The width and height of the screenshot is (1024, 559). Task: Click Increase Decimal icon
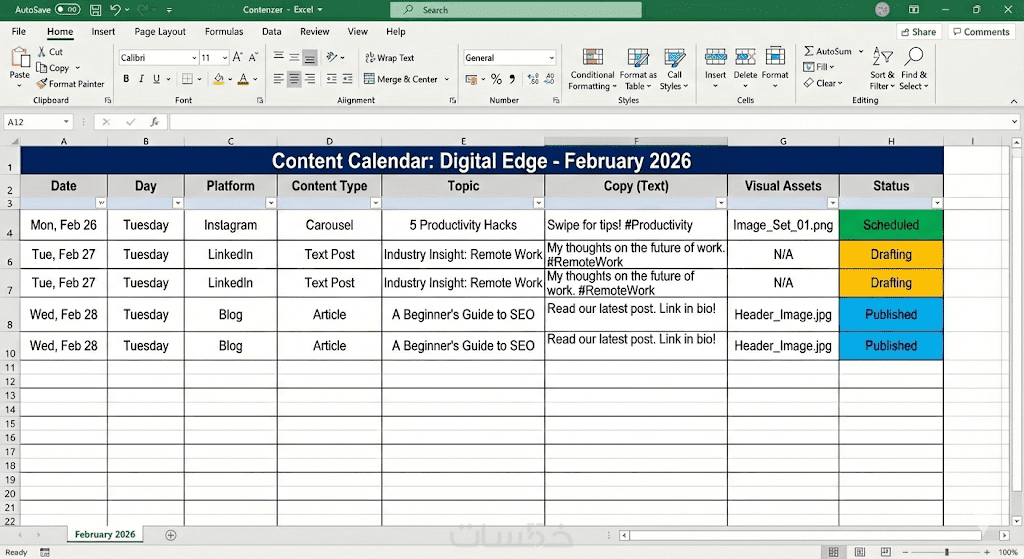pos(534,79)
